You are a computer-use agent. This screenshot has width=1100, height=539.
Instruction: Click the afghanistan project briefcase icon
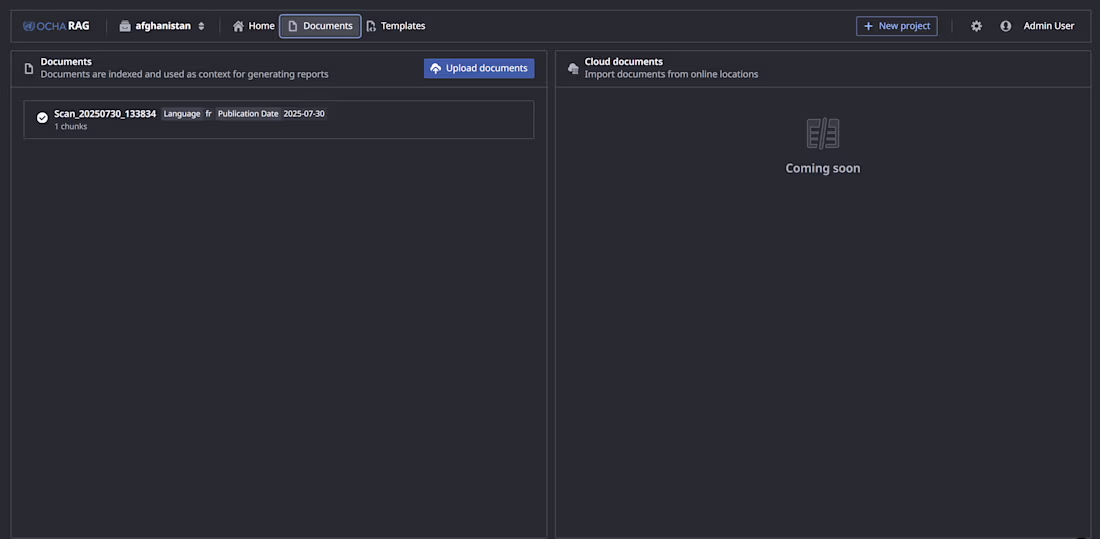pyautogui.click(x=125, y=26)
